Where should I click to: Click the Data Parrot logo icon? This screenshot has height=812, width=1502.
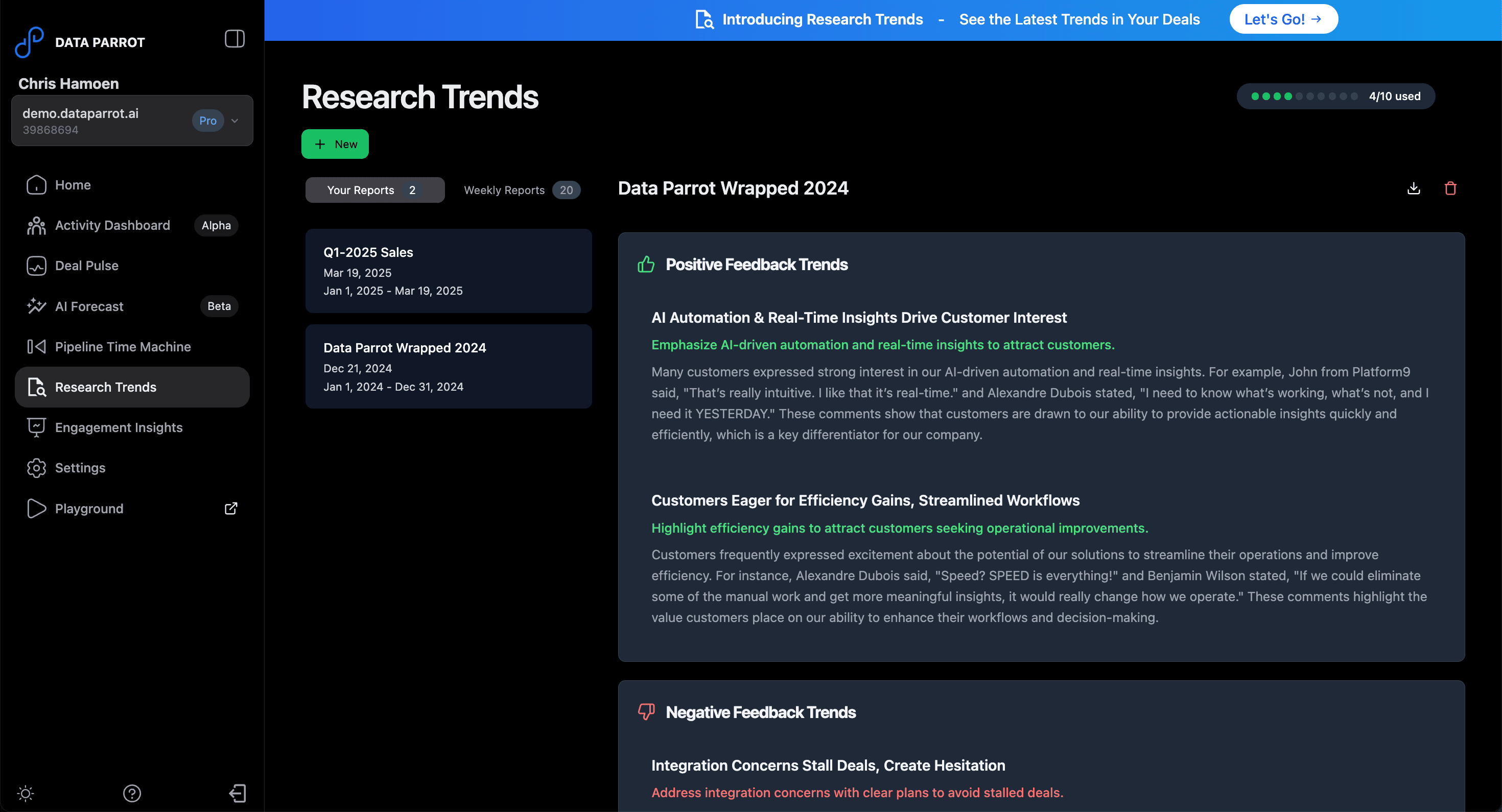click(29, 42)
